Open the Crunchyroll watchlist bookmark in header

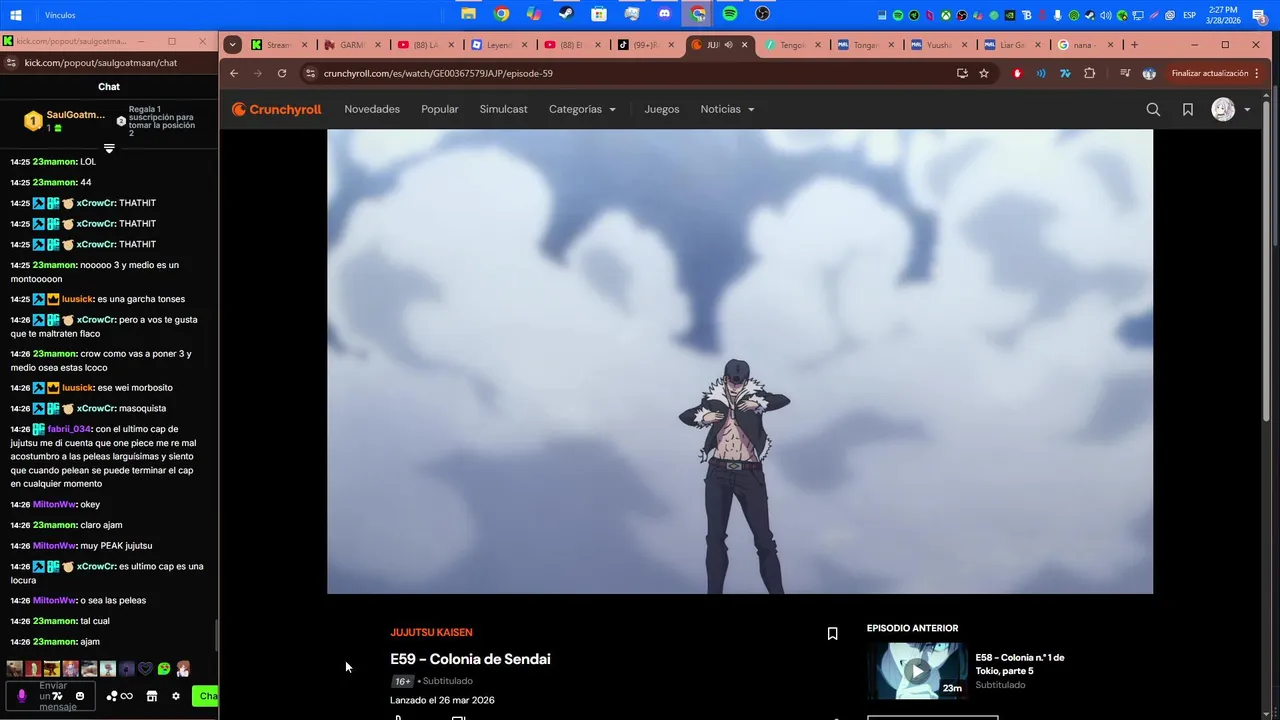[1188, 109]
